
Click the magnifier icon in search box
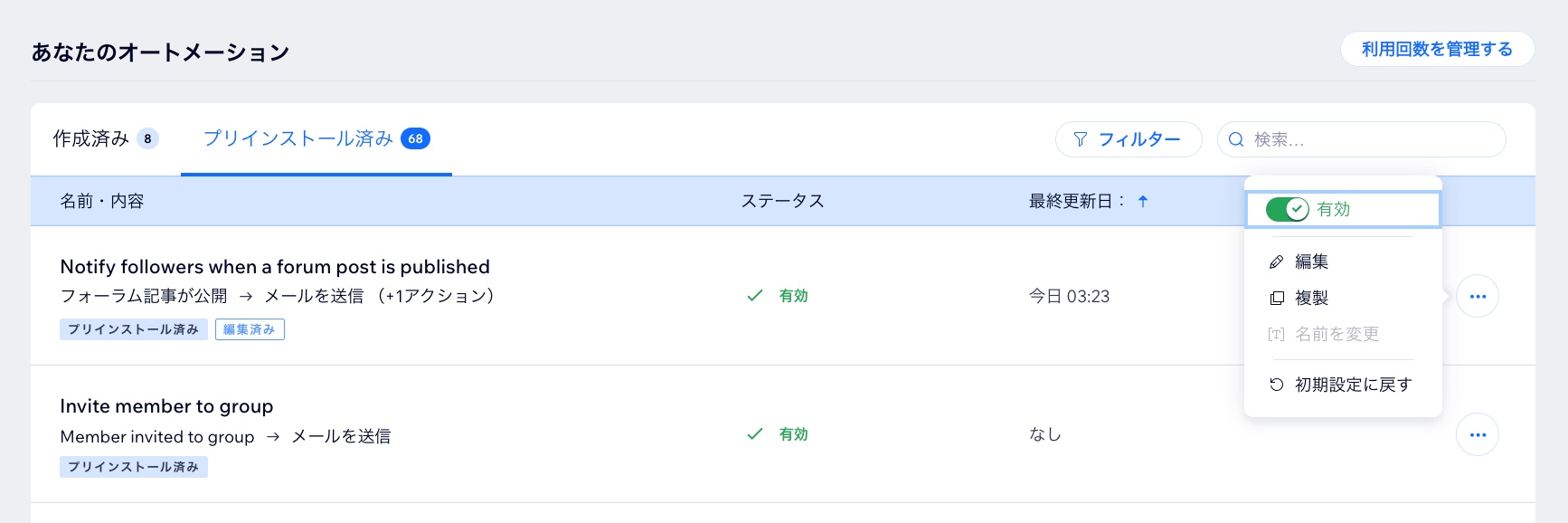1236,139
